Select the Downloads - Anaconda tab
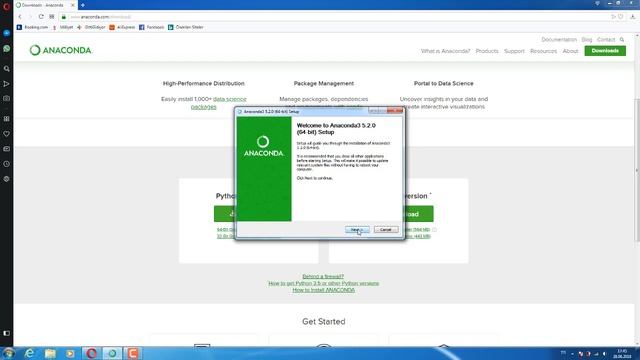Screen dimensions: 640x360 point(45,5)
